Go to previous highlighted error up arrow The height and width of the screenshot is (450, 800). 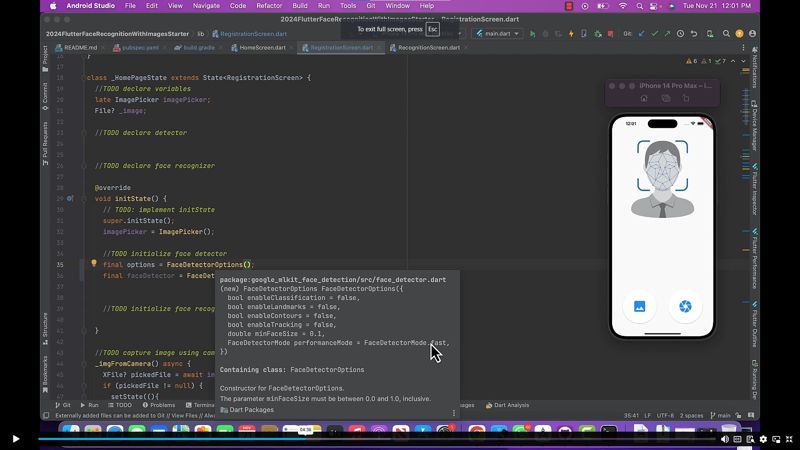[733, 61]
